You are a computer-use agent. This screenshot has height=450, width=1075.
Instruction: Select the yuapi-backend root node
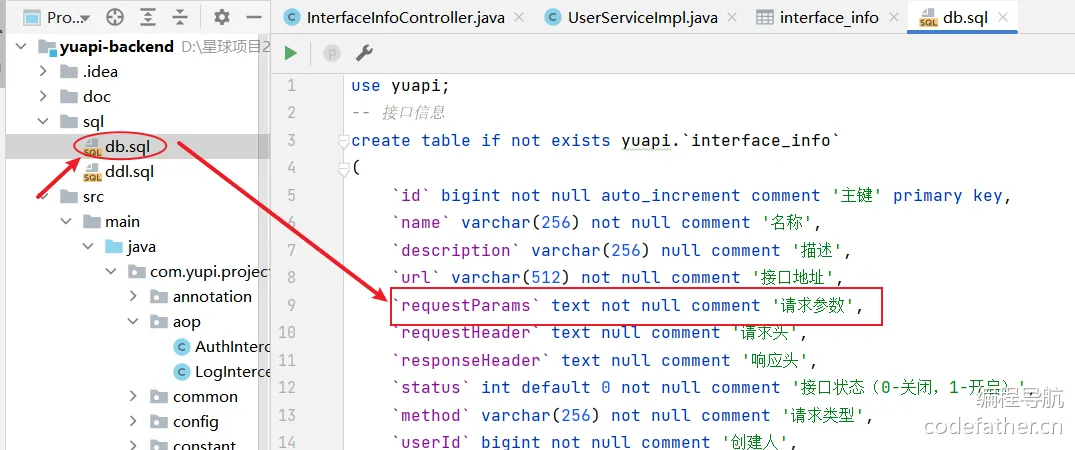117,47
